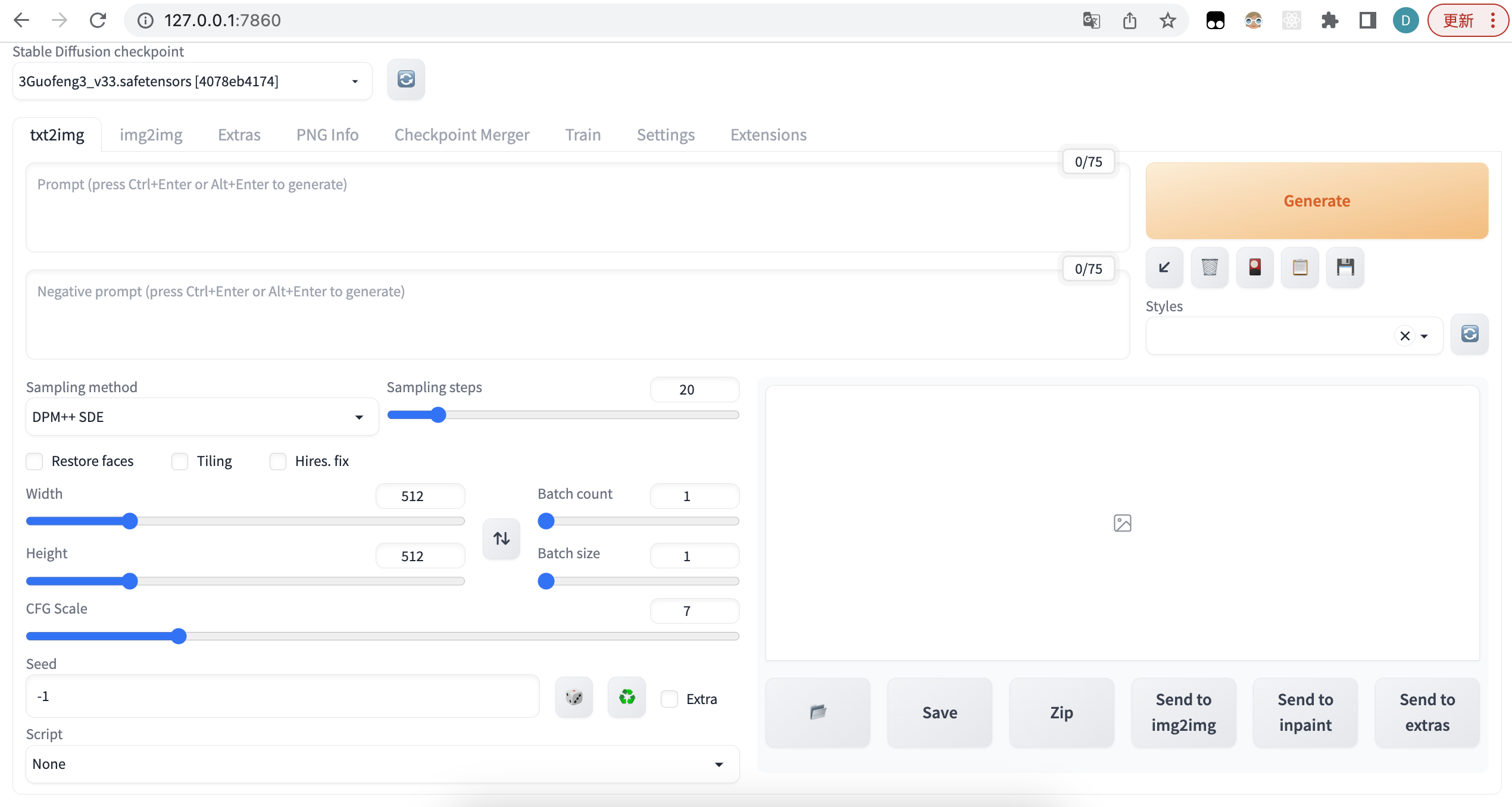Toggle the Tiling checkbox
This screenshot has width=1512, height=807.
click(179, 461)
